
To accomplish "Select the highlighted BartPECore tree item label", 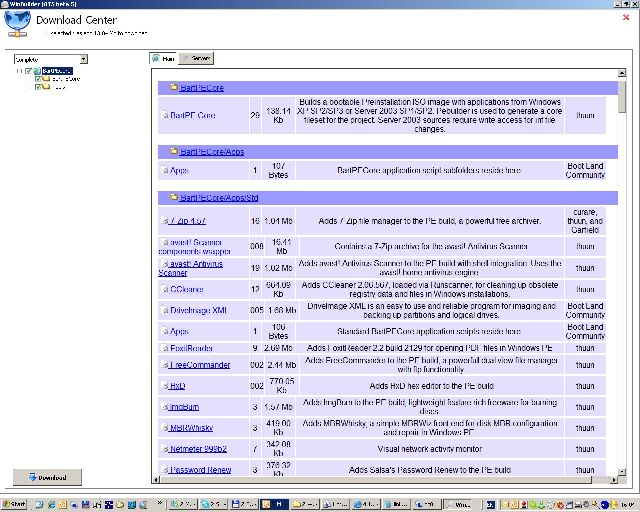I will 57,71.
